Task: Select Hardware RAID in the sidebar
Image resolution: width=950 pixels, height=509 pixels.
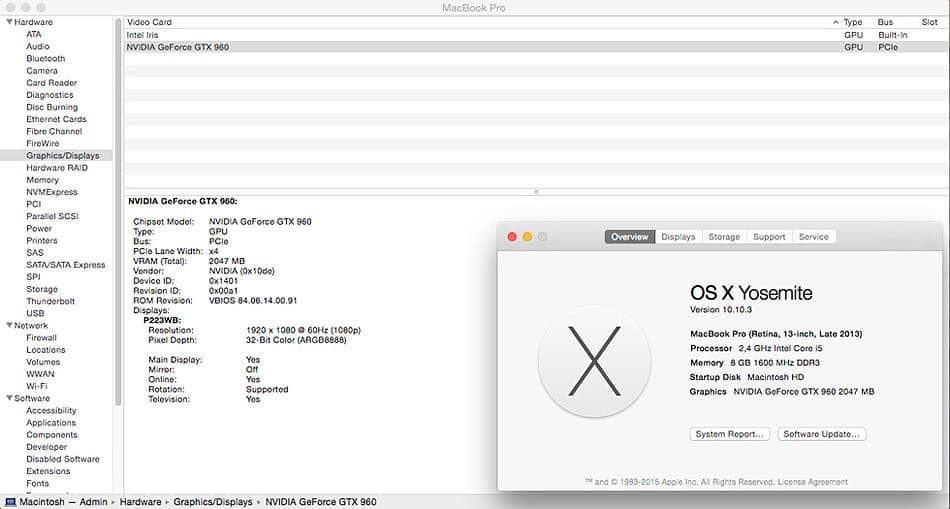Action: 57,167
